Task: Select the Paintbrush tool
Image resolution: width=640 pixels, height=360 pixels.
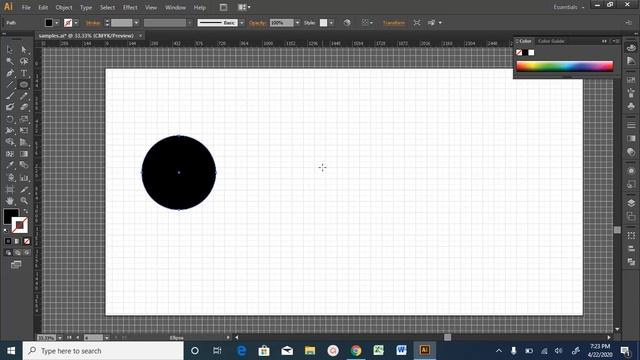Action: coord(10,96)
